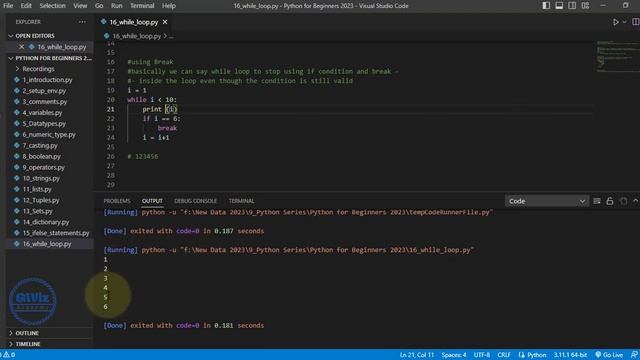Maximize panel size chevron icon
The height and width of the screenshot is (360, 640).
636,201
